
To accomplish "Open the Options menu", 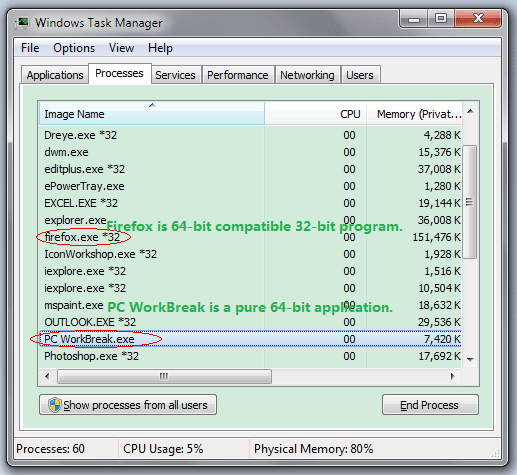I will (x=74, y=48).
